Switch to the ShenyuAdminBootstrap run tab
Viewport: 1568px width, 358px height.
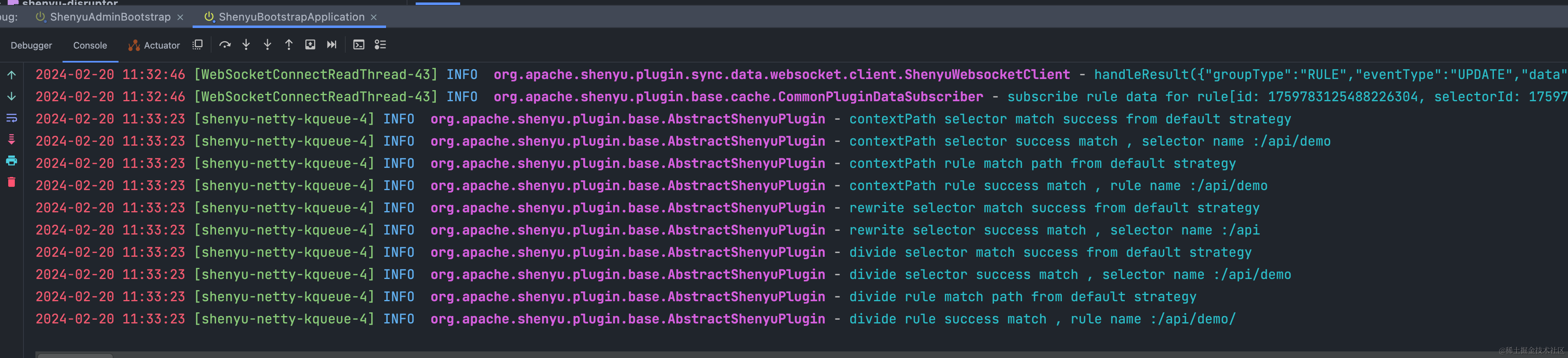110,17
